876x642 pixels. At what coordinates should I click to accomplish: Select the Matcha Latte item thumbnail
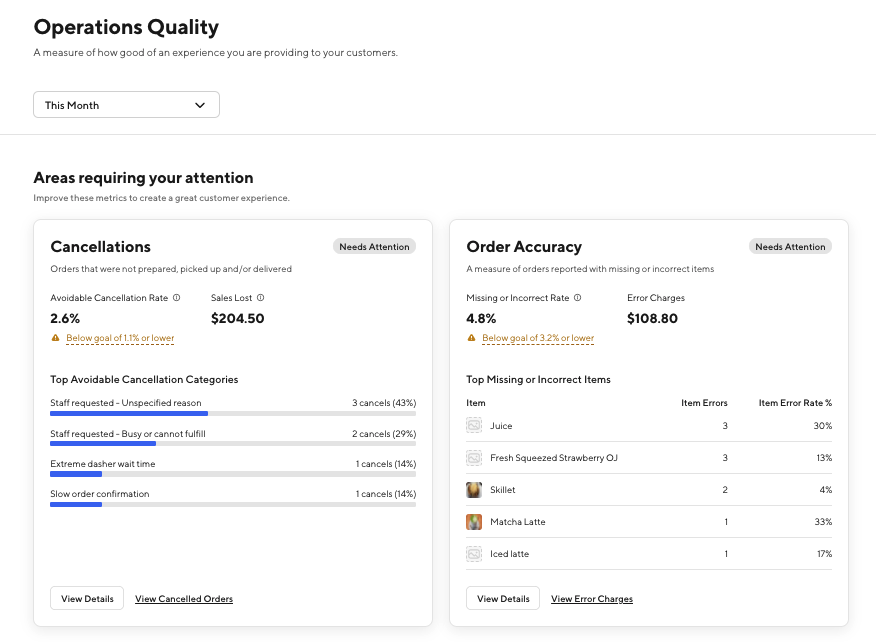(x=472, y=521)
